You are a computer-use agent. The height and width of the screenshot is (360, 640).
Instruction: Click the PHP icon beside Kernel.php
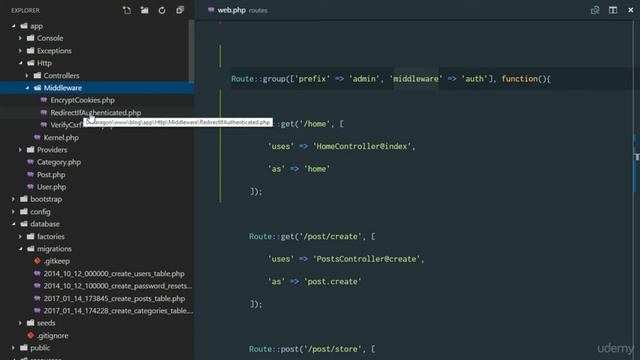tap(38, 138)
